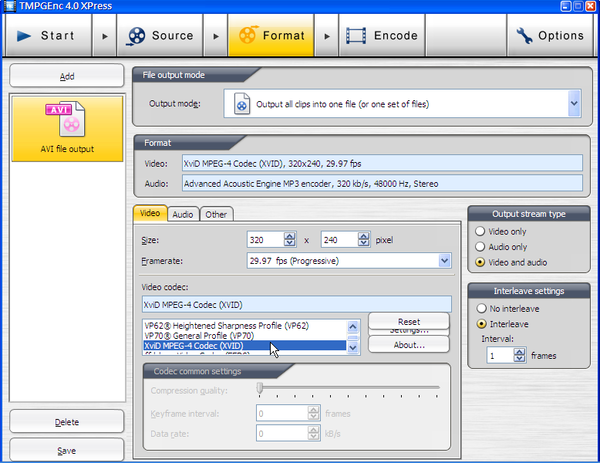
Task: Click arrow between Start and Source
Action: point(104,36)
